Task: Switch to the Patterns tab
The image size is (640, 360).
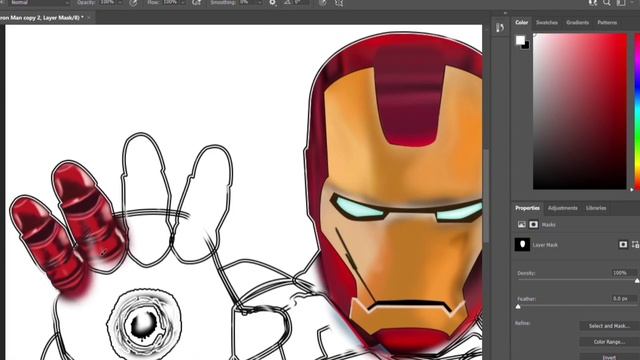Action: (607, 22)
